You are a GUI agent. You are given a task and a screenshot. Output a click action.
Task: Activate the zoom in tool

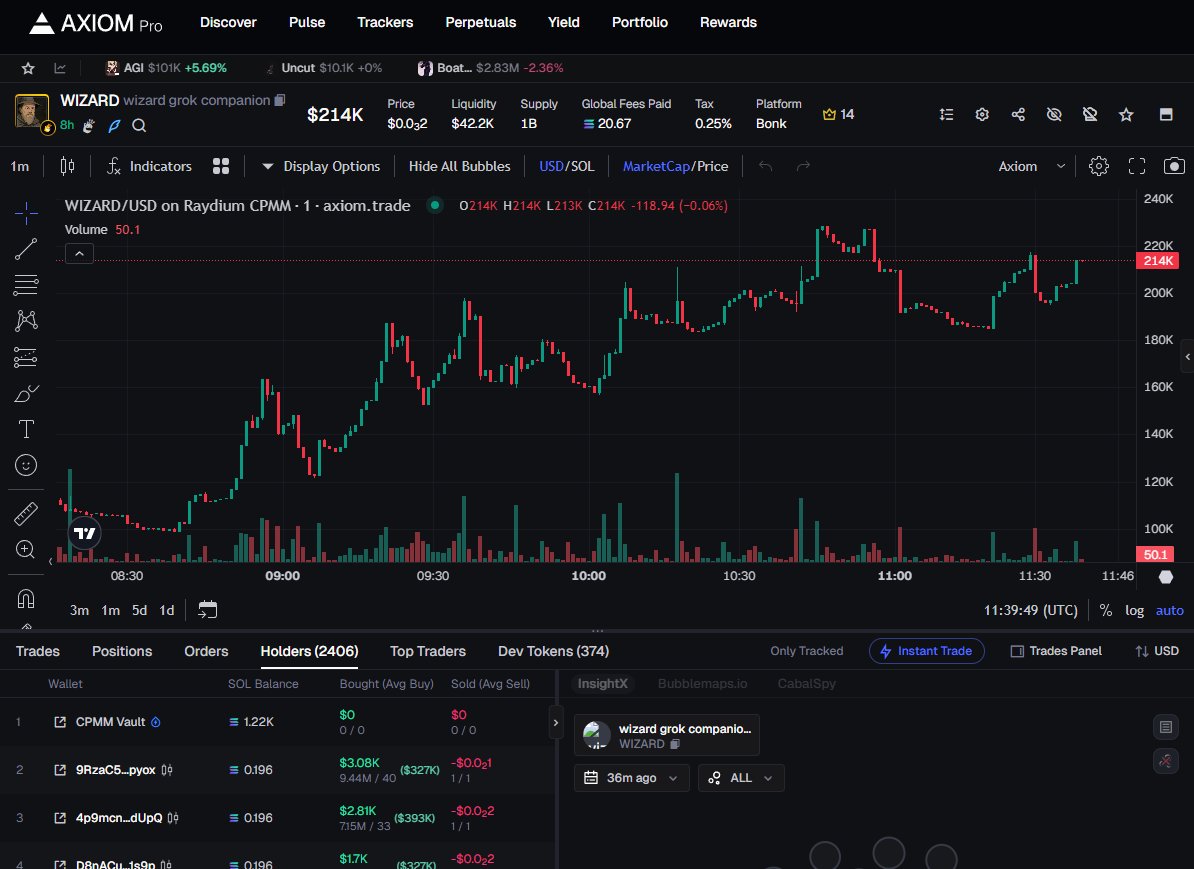pyautogui.click(x=26, y=549)
